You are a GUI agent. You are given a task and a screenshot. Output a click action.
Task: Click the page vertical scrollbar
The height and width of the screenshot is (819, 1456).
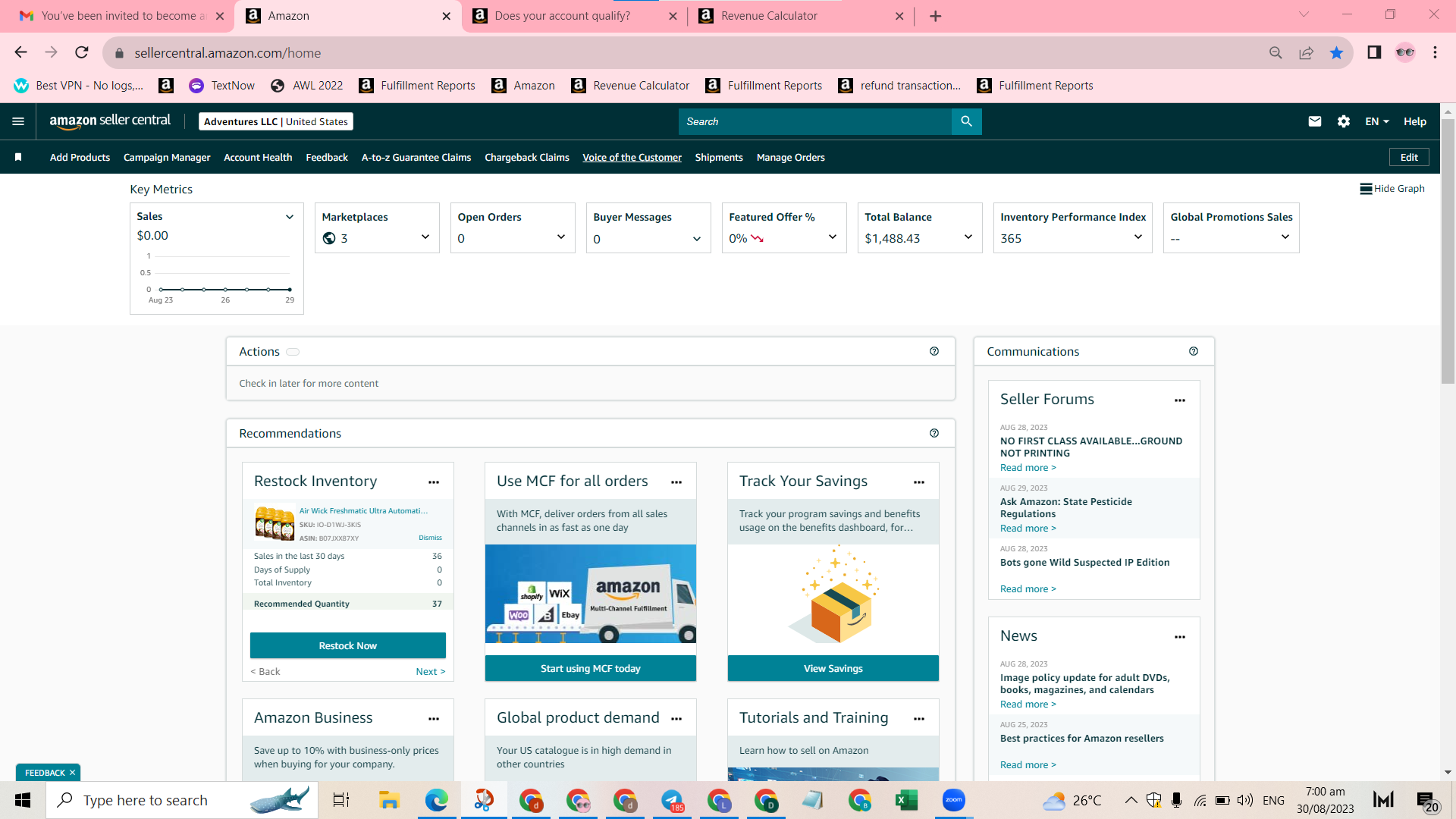(1448, 250)
